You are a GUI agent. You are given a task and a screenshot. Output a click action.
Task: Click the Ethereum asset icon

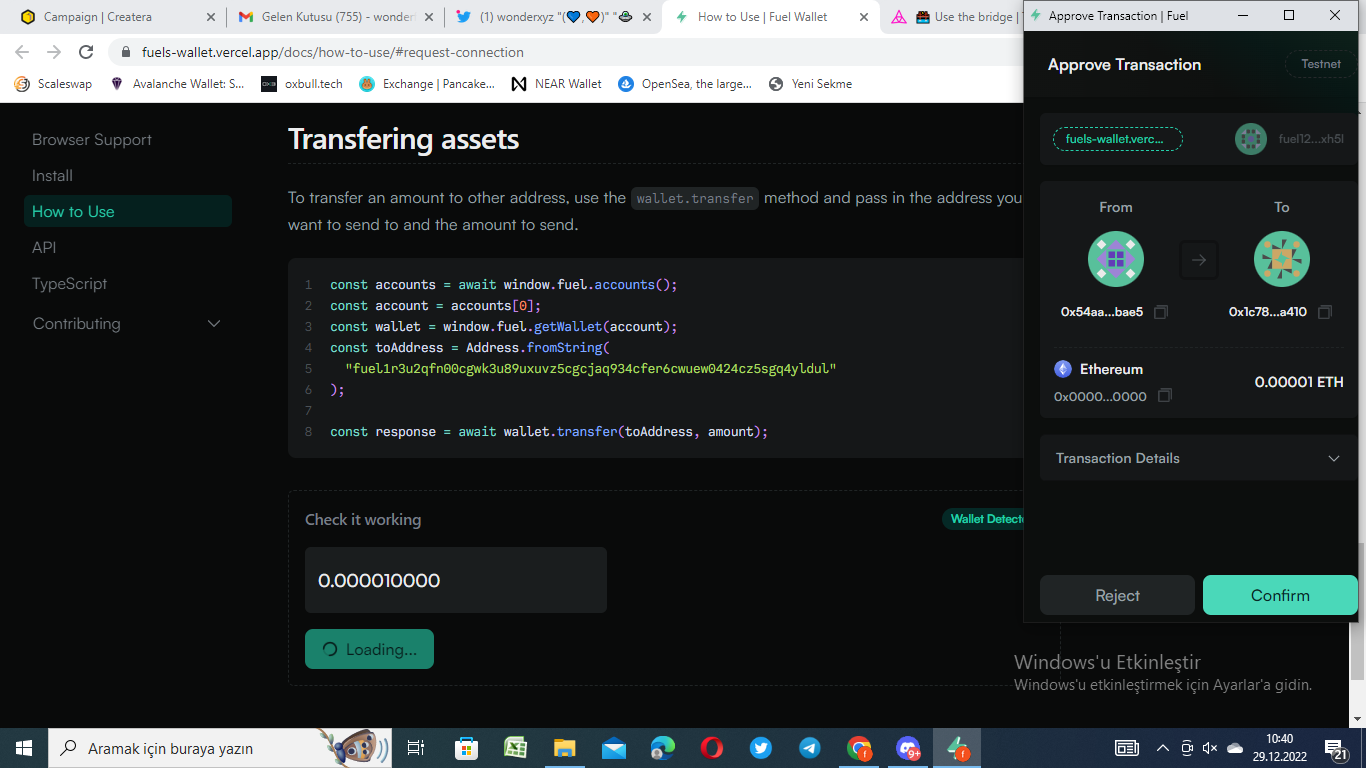coord(1064,369)
